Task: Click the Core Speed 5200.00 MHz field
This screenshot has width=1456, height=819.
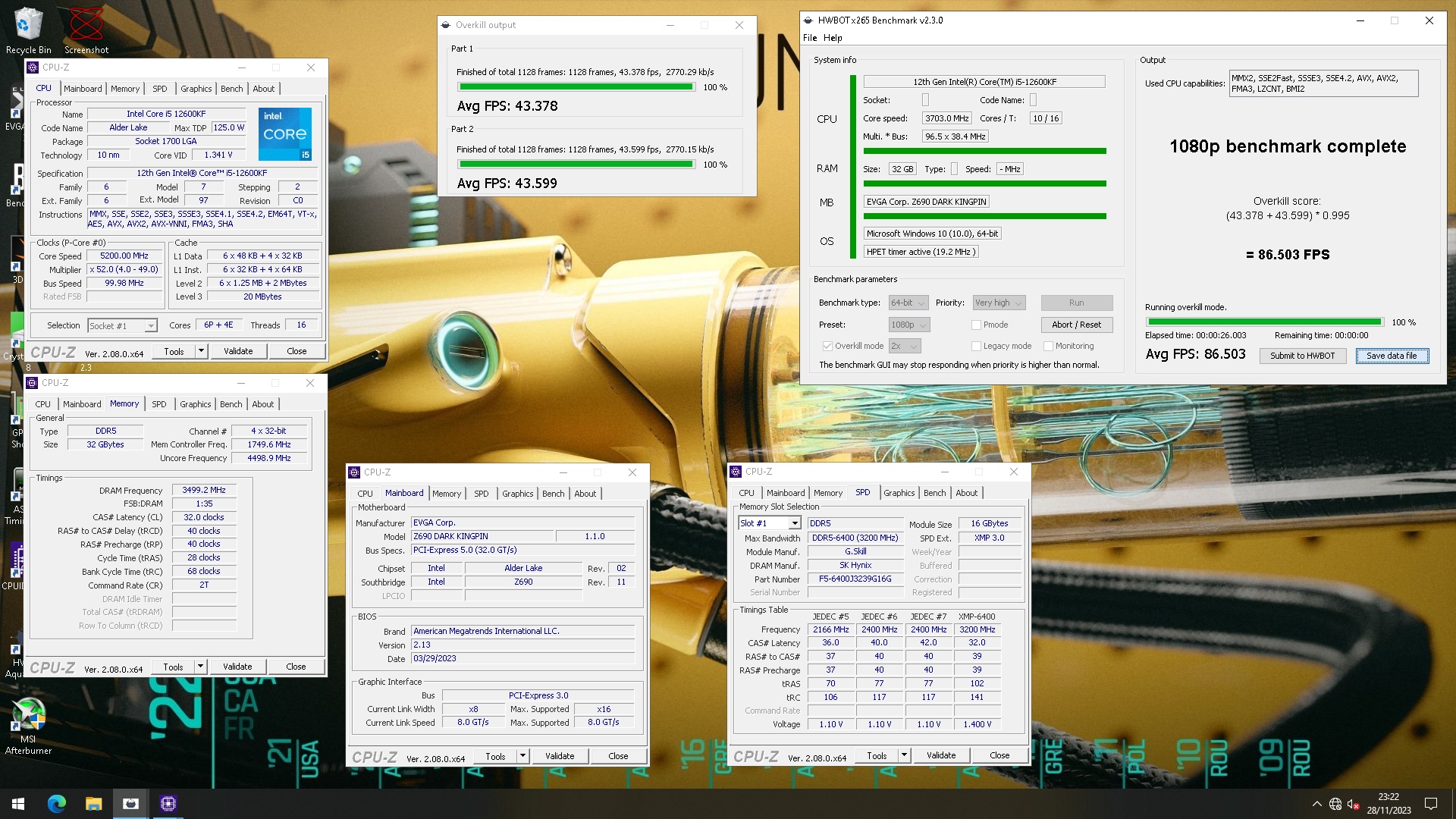Action: point(124,256)
